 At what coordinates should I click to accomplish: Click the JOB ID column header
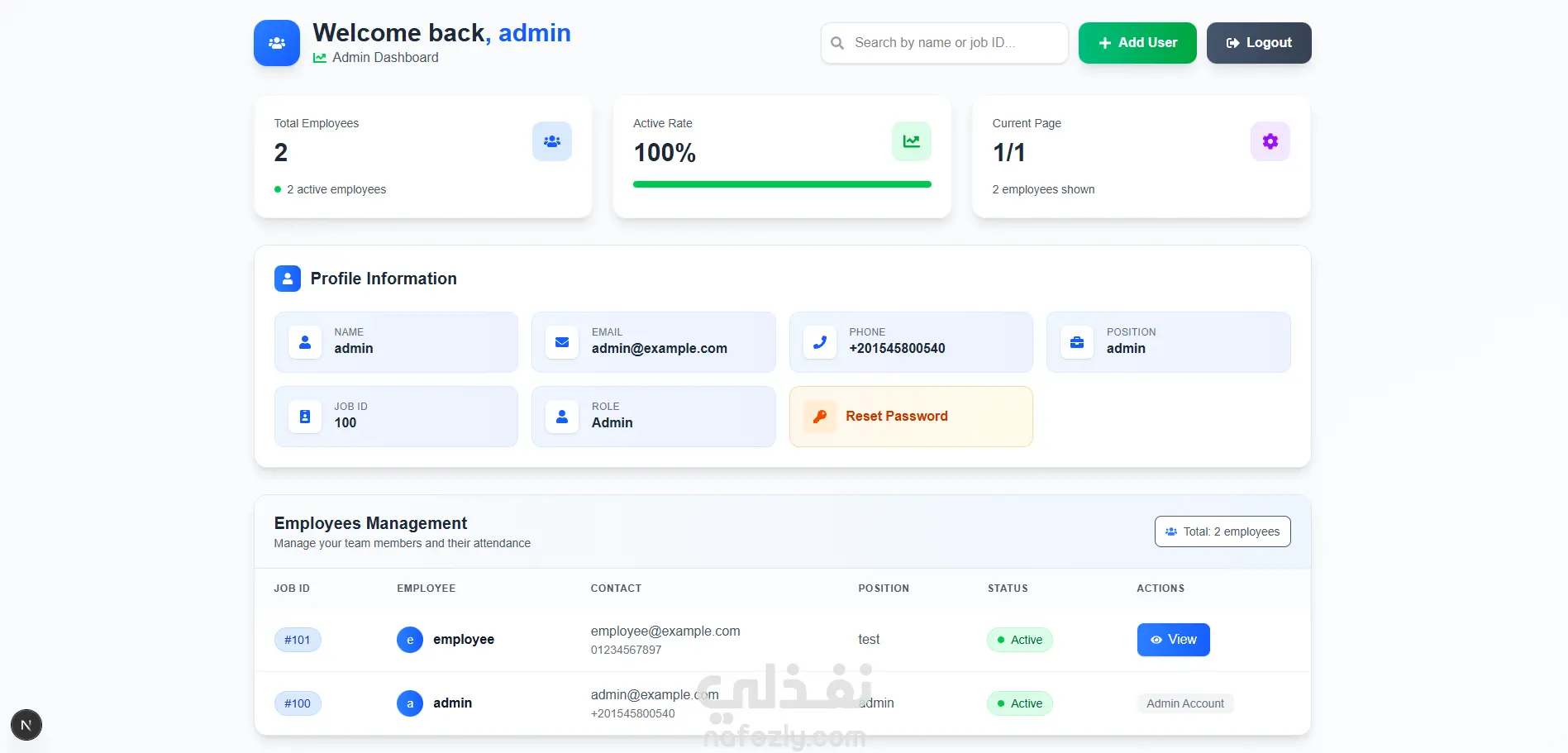[x=292, y=589]
